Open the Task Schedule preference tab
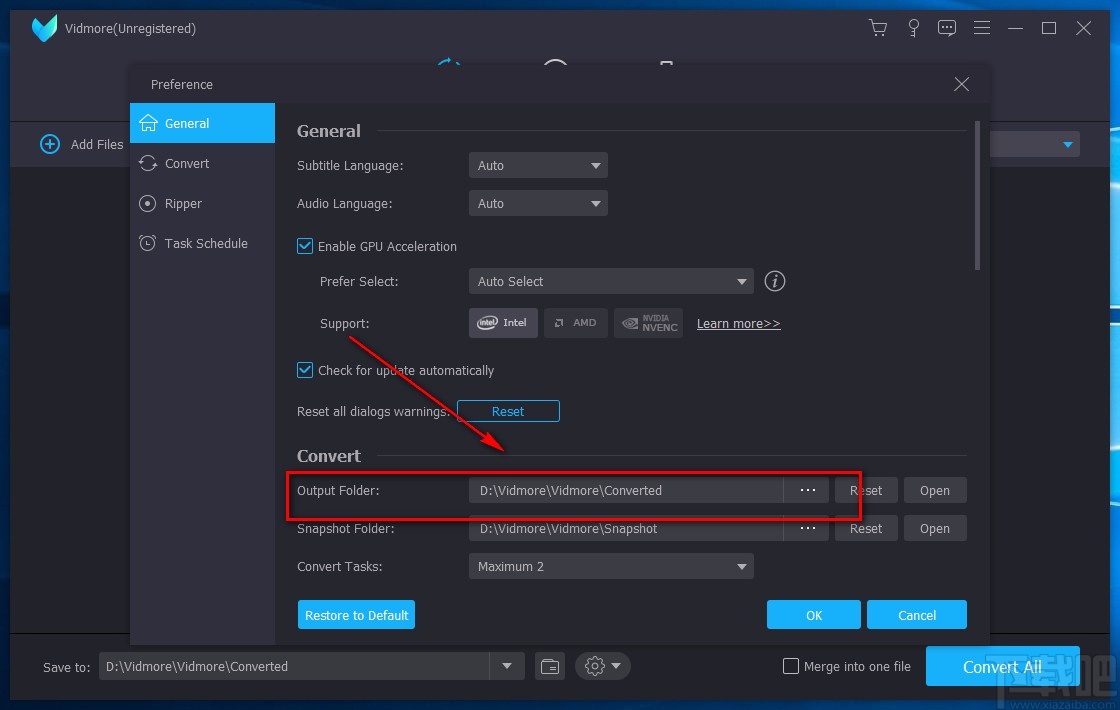Image resolution: width=1120 pixels, height=710 pixels. (202, 244)
